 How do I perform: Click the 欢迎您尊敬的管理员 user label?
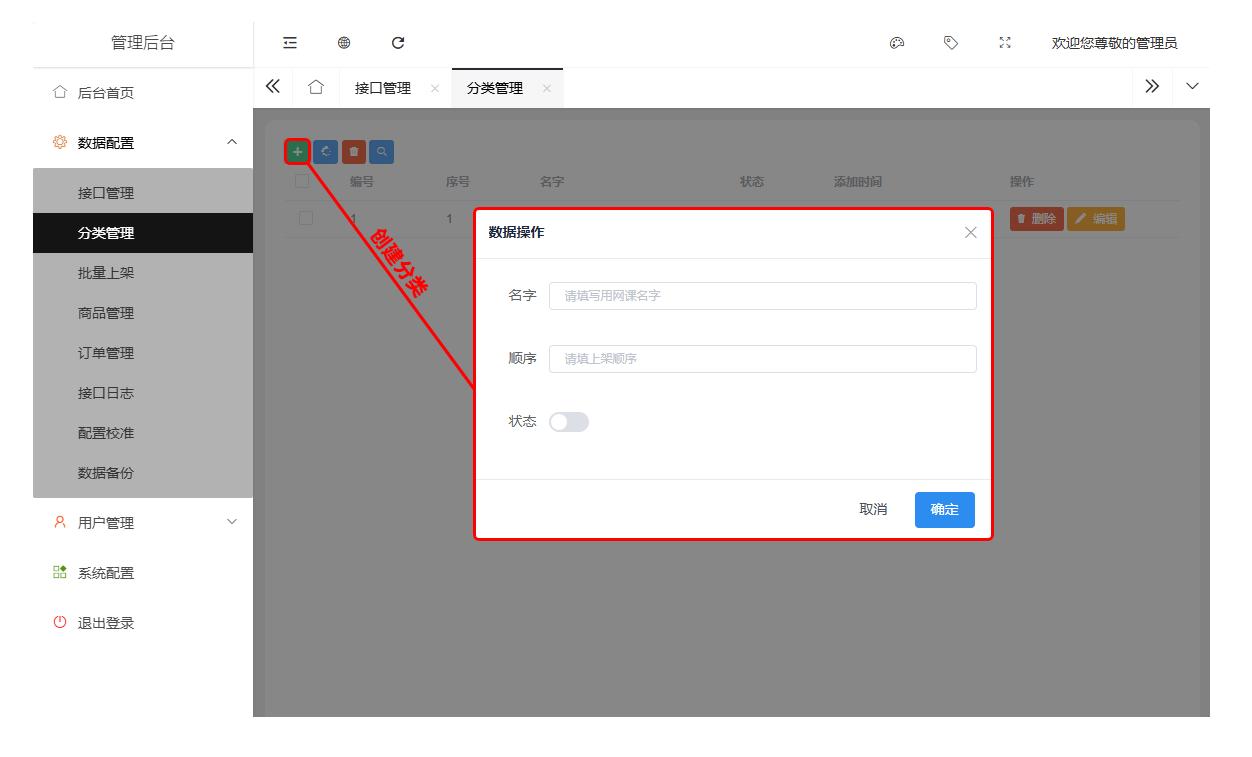(x=1114, y=43)
